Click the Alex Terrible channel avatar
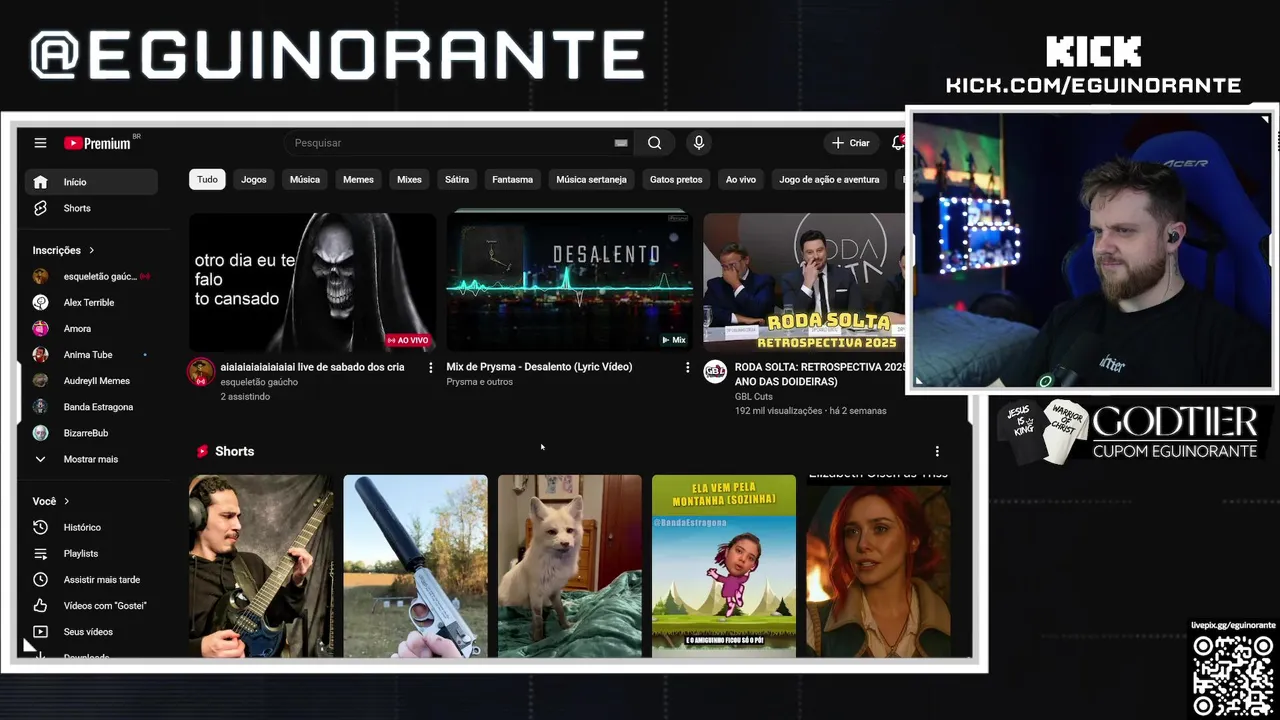Screen dimensions: 1280x720 [40, 302]
